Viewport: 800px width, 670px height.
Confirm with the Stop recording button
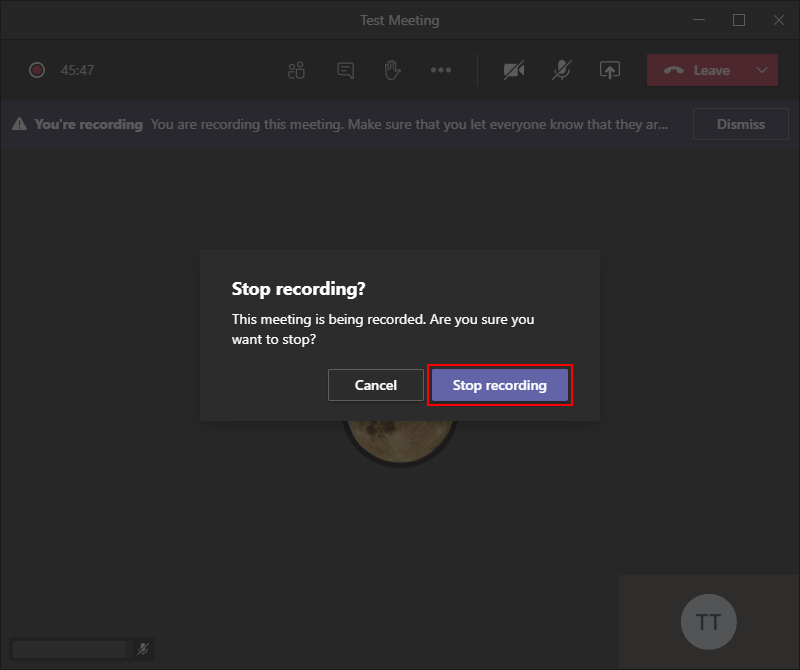(x=499, y=385)
